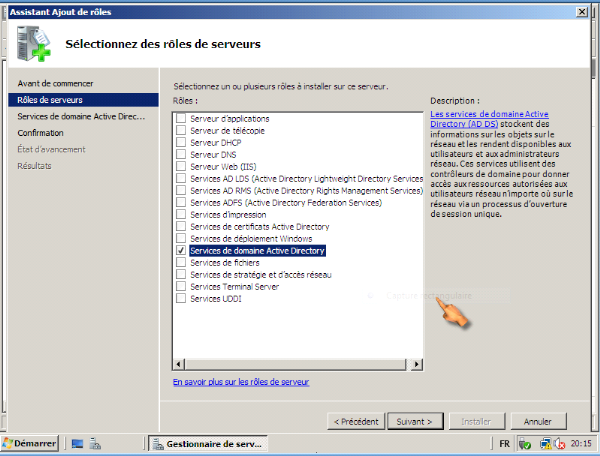Click the roles list right scroll arrow
The image size is (600, 456).
417,364
